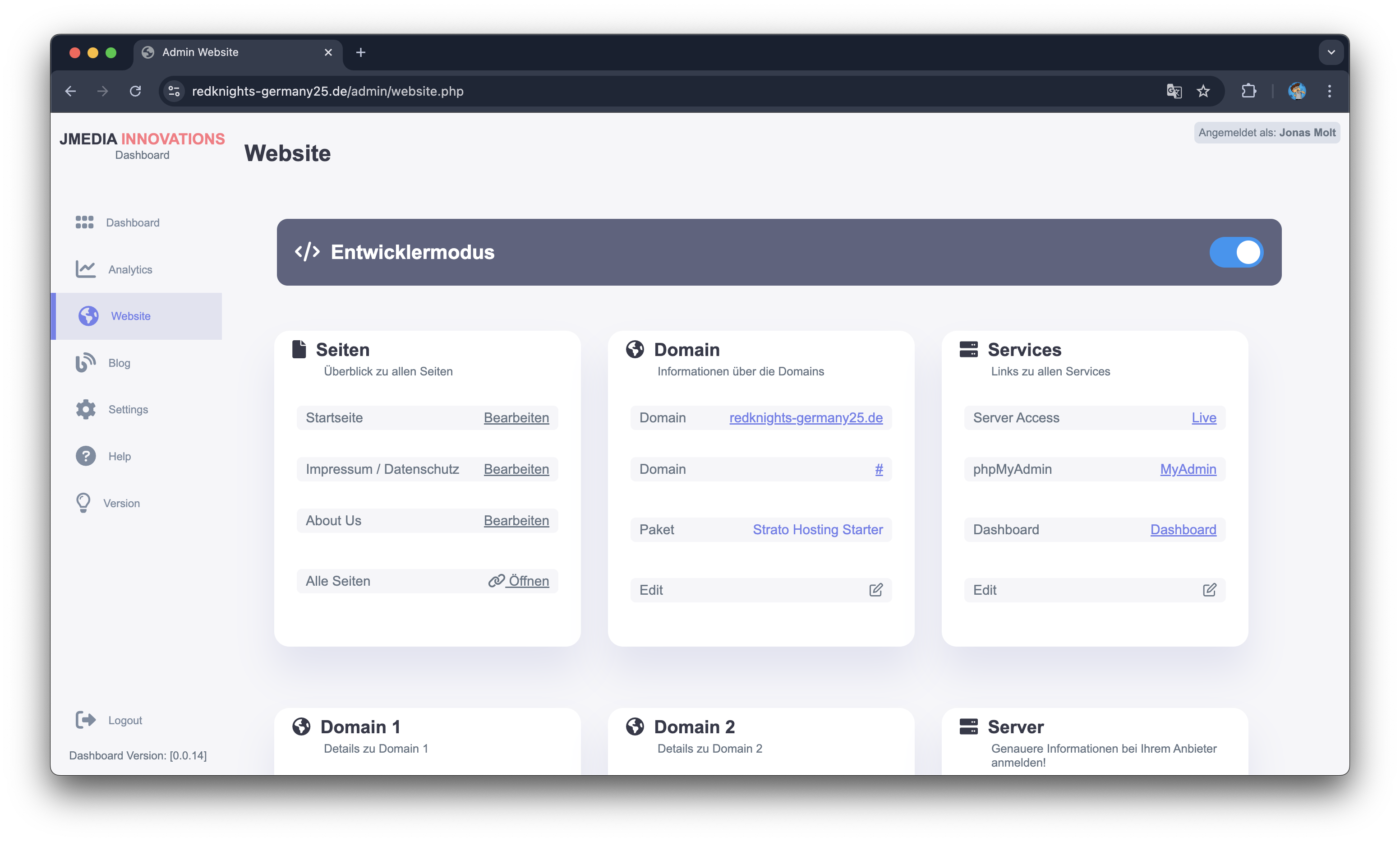The width and height of the screenshot is (1400, 842).
Task: Open the Chrome three-dot menu
Action: (1330, 91)
